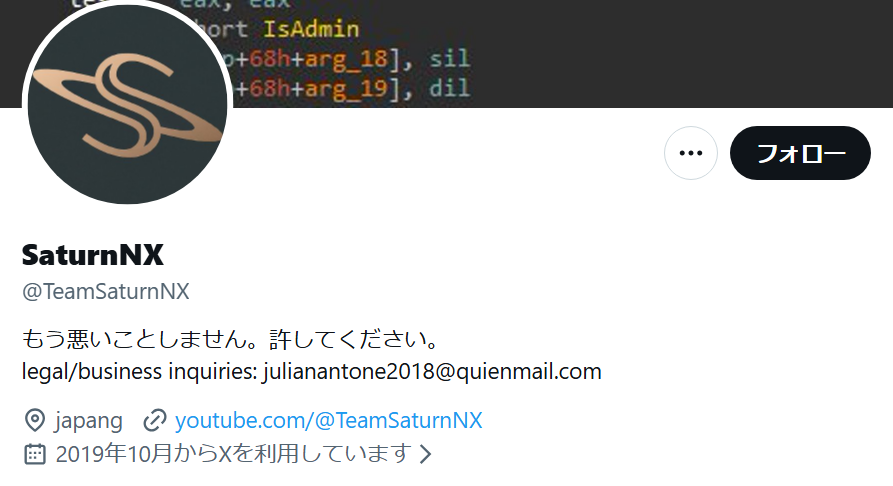This screenshot has height=486, width=893.
Task: Click the legal/business inquiries label text
Action: [140, 372]
